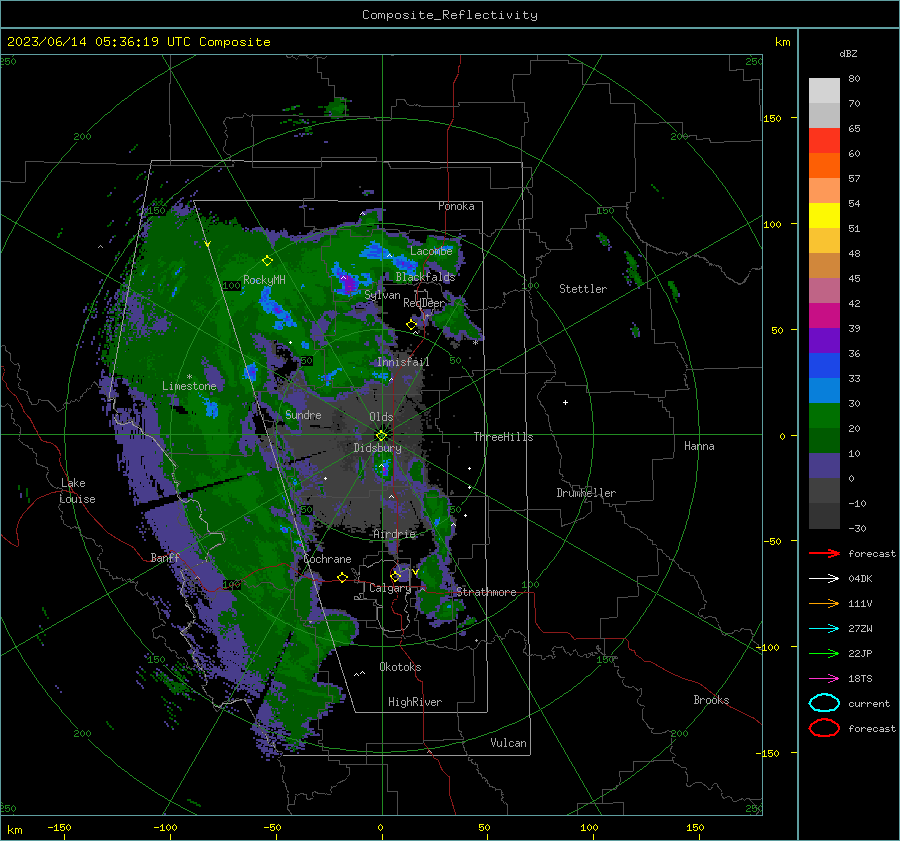
Task: Click the asterisk marker above Limestone
Action: (189, 377)
